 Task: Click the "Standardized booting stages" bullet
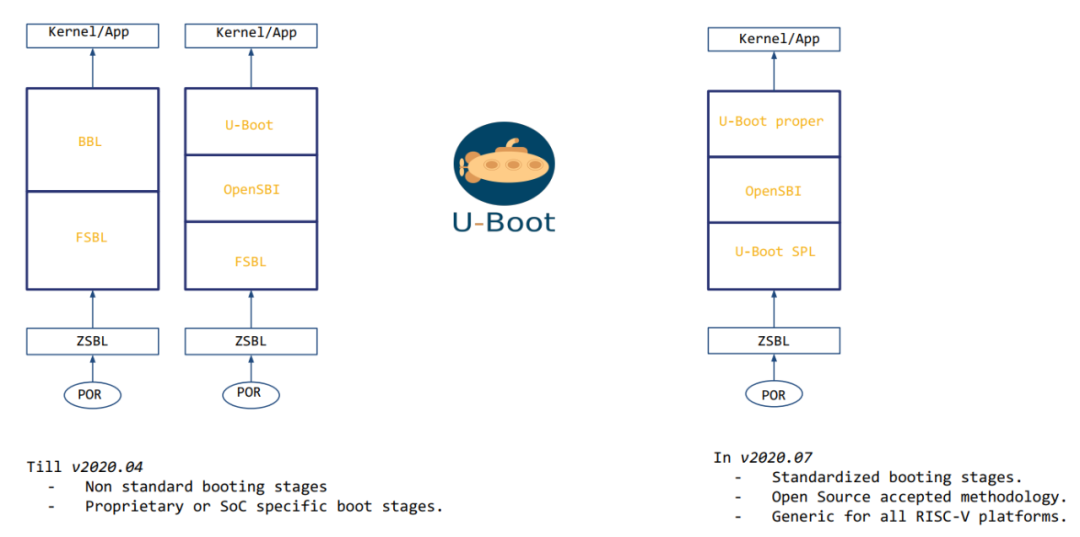tap(896, 477)
